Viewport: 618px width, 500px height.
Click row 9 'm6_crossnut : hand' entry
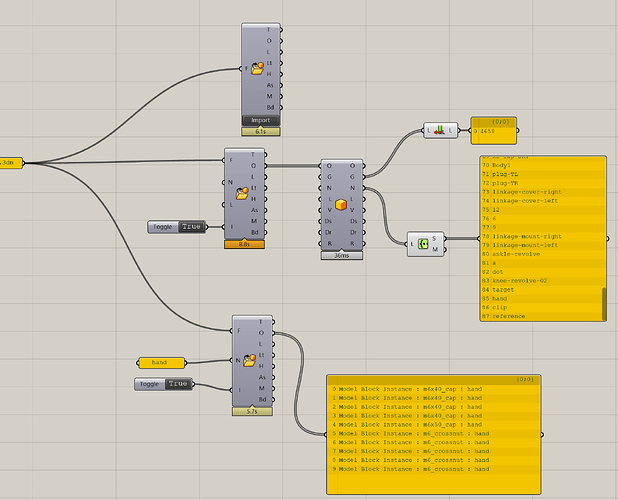434,469
